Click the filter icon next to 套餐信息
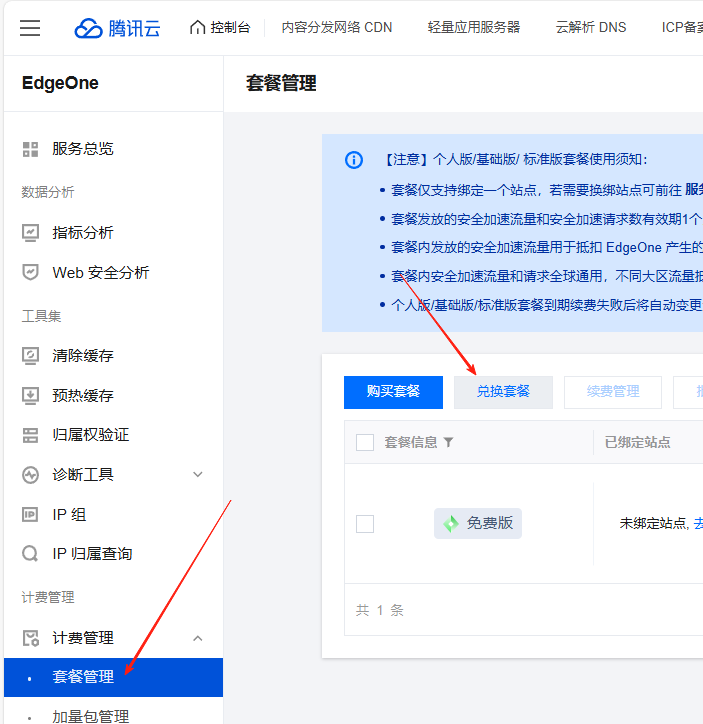703x724 pixels. (x=448, y=442)
